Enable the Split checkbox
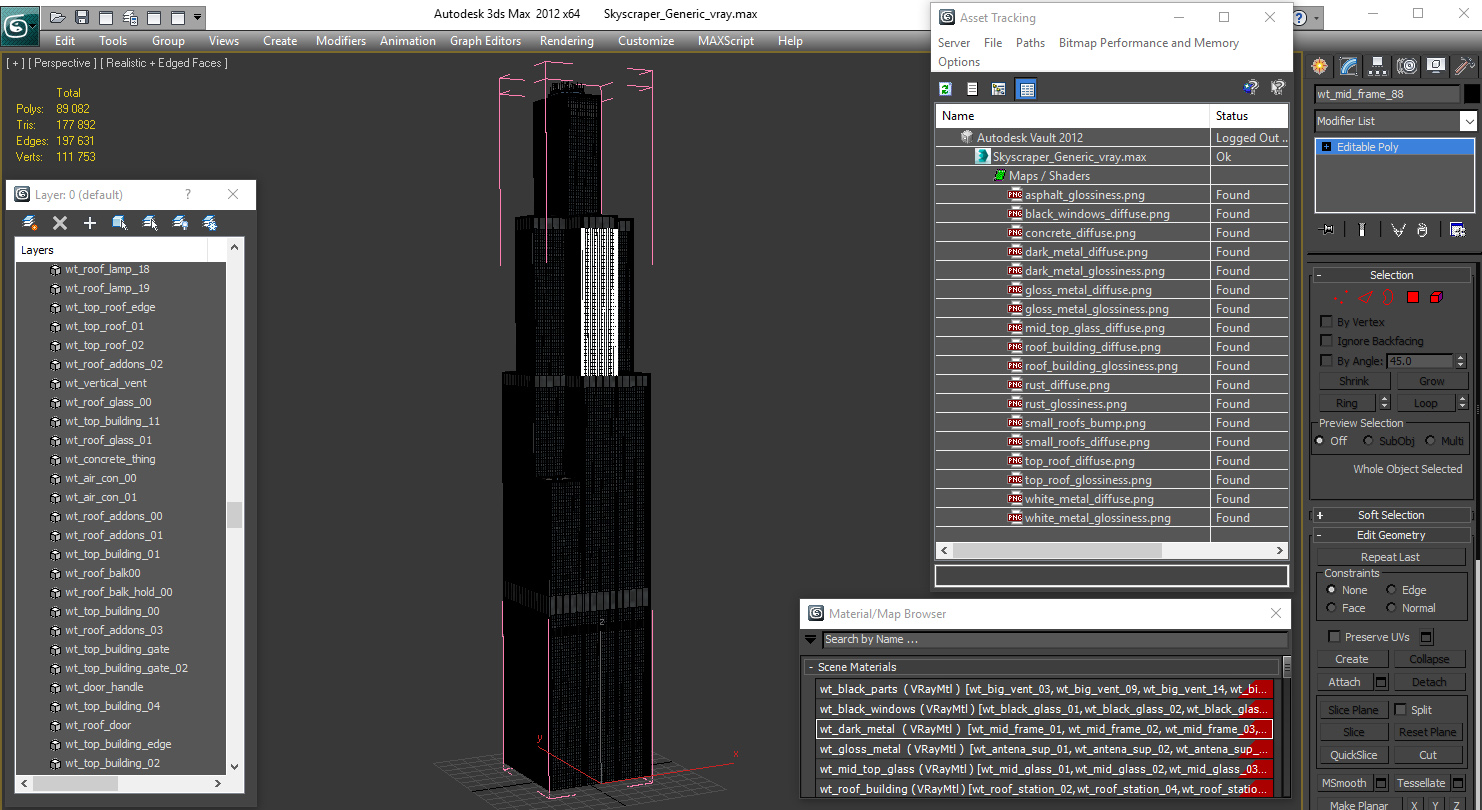This screenshot has width=1482, height=810. tap(1400, 710)
